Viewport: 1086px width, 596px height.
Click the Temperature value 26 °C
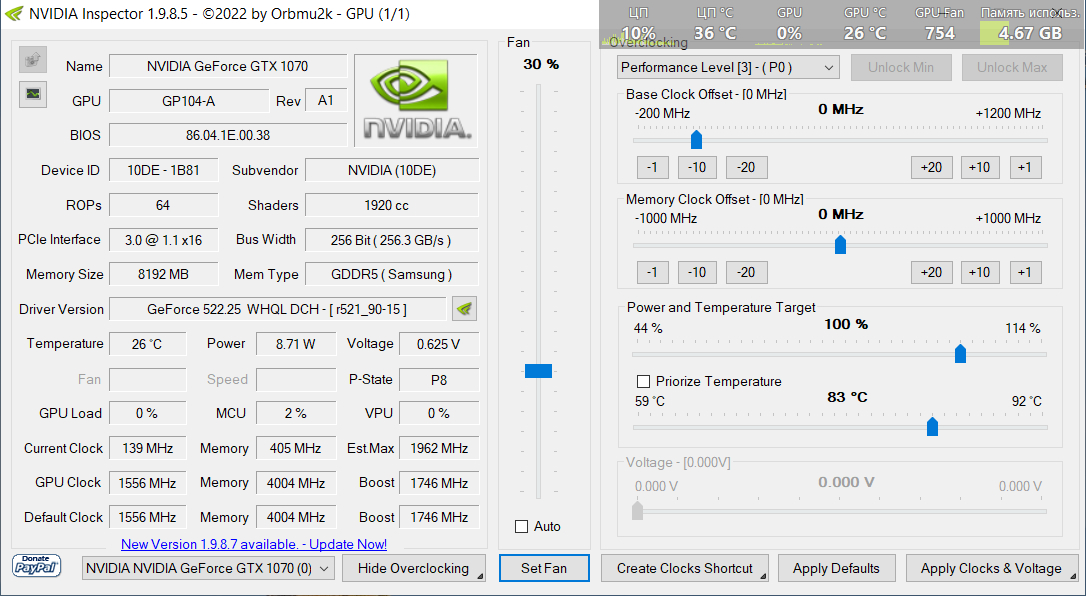pos(148,344)
